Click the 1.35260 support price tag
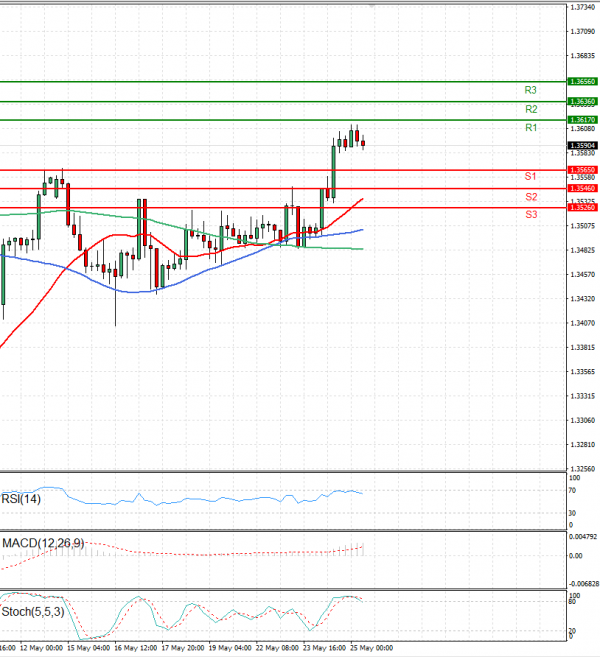600x657 pixels. pos(582,207)
